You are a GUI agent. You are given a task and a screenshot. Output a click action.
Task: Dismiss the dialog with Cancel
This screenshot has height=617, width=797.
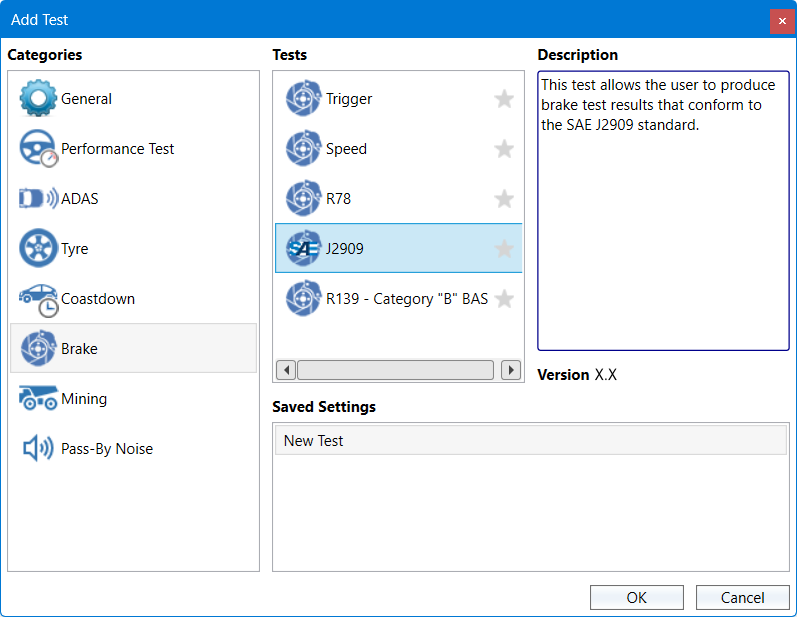point(742,597)
